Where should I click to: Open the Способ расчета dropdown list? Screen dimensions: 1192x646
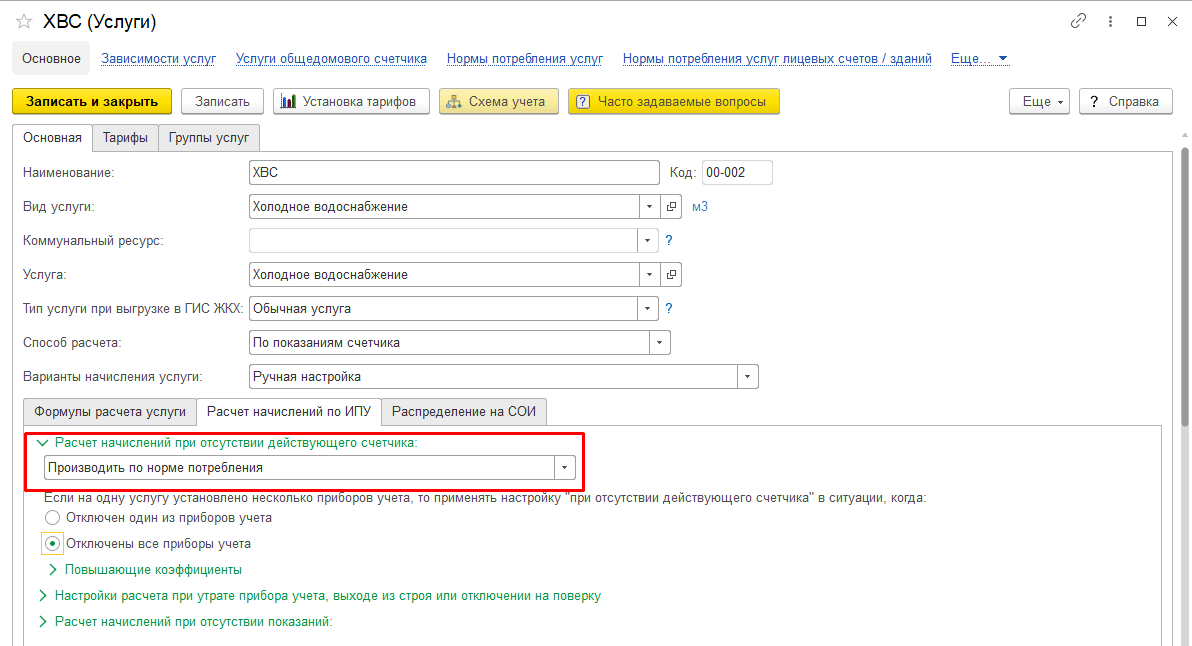click(x=659, y=343)
